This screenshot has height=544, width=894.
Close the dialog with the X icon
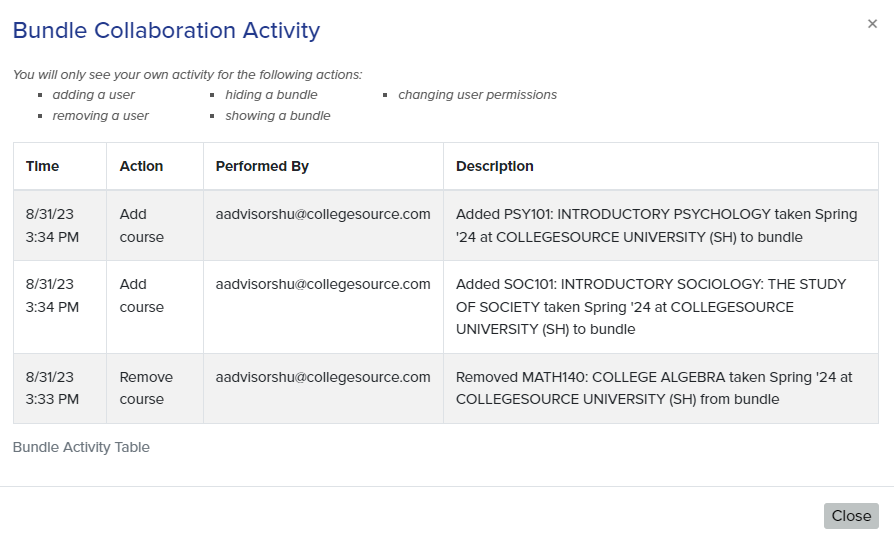(x=872, y=24)
